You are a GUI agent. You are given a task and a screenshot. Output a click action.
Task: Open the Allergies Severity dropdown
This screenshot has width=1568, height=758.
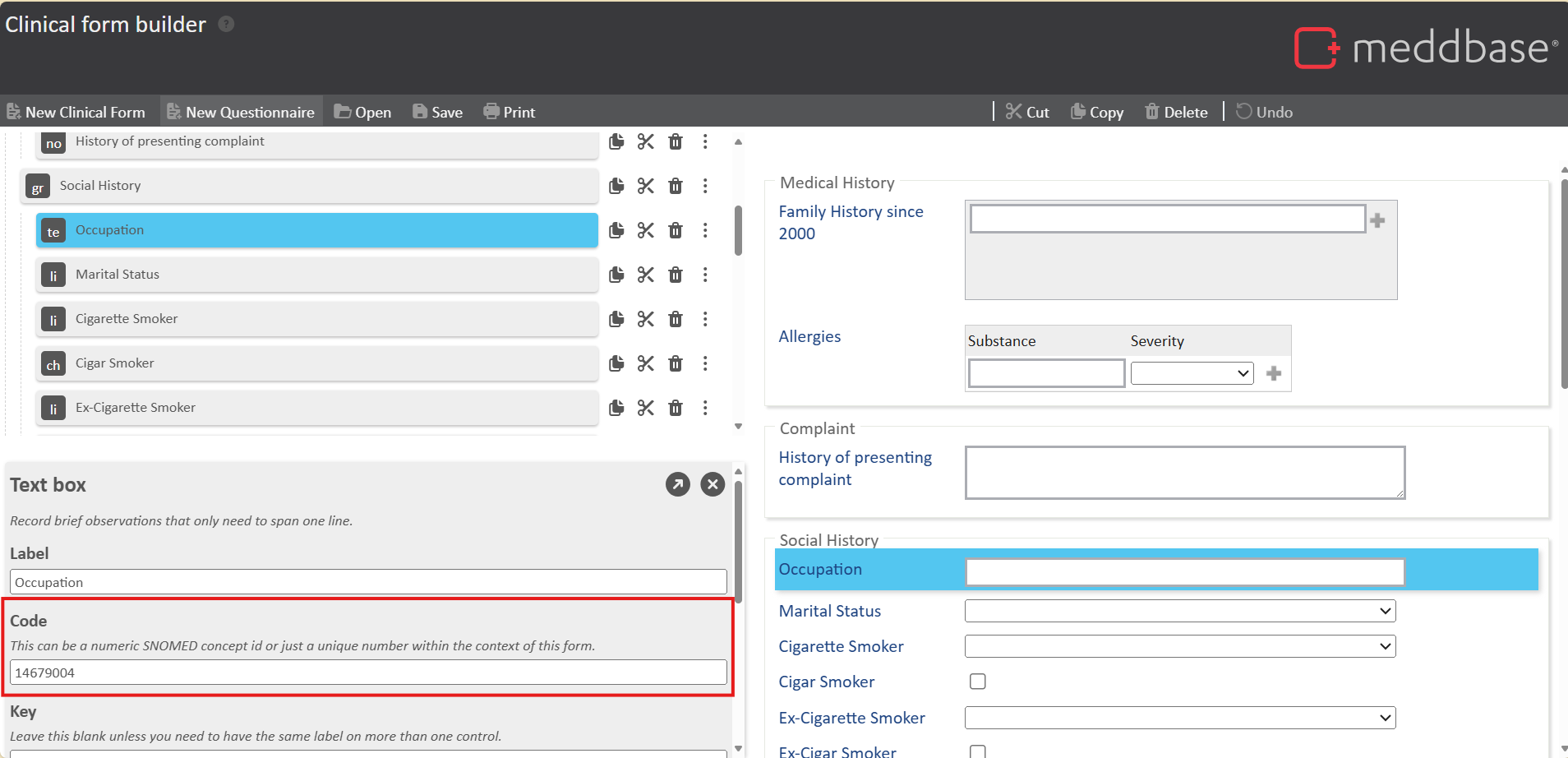coord(1192,374)
